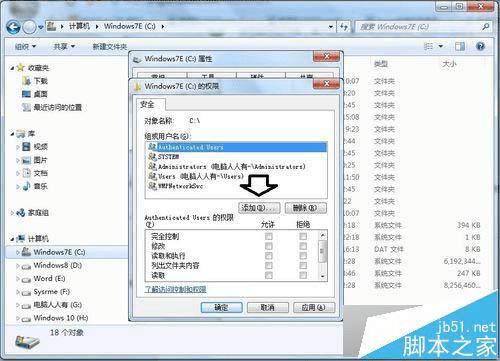Check 拒绝 for 完全控制

303,236
